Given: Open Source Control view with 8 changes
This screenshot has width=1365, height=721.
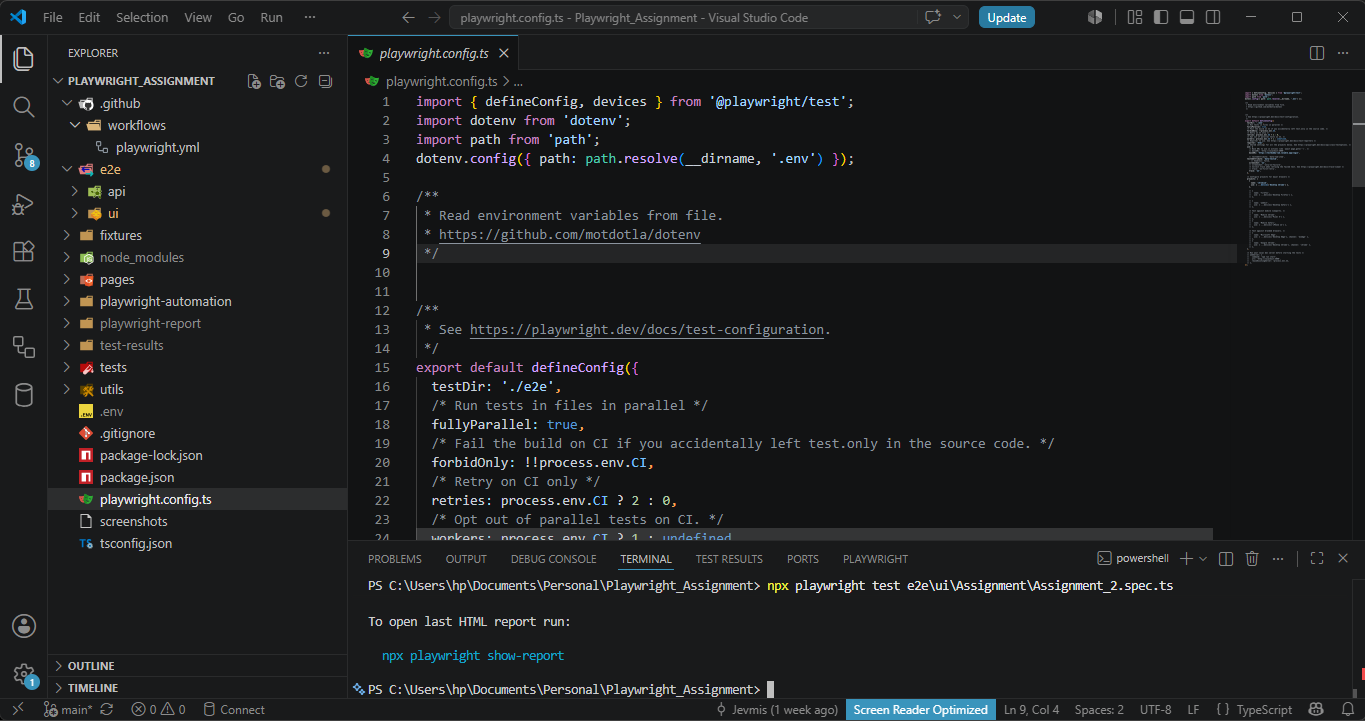Looking at the screenshot, I should pos(23,154).
